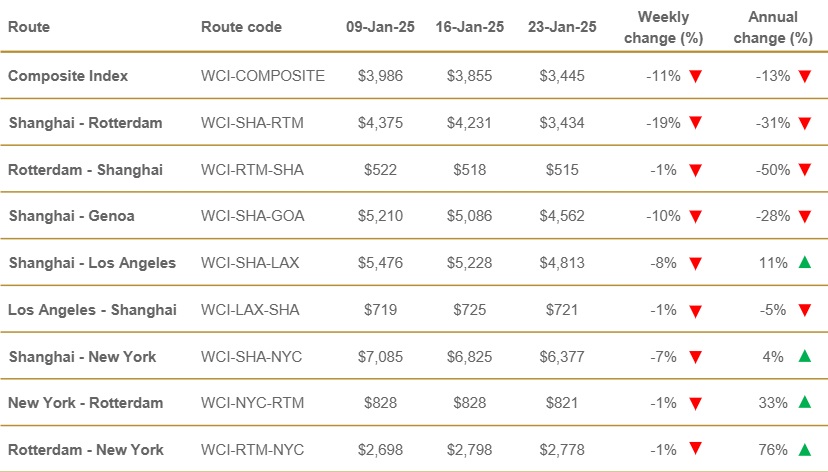The width and height of the screenshot is (828, 472).
Task: Click green annual change arrow for Shanghai - Los Angeles
Action: click(x=804, y=263)
